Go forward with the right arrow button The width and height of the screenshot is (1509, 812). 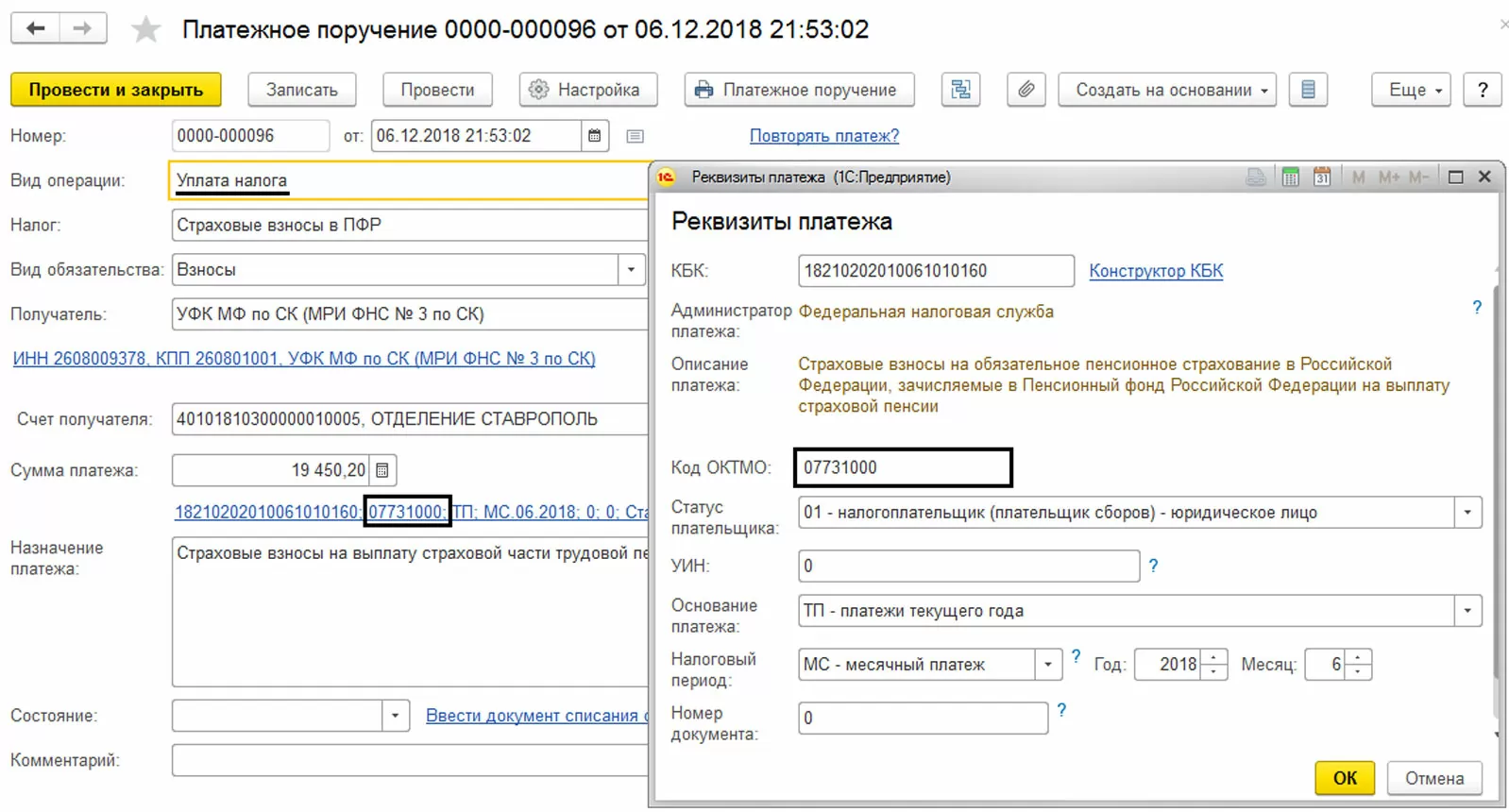pos(83,28)
